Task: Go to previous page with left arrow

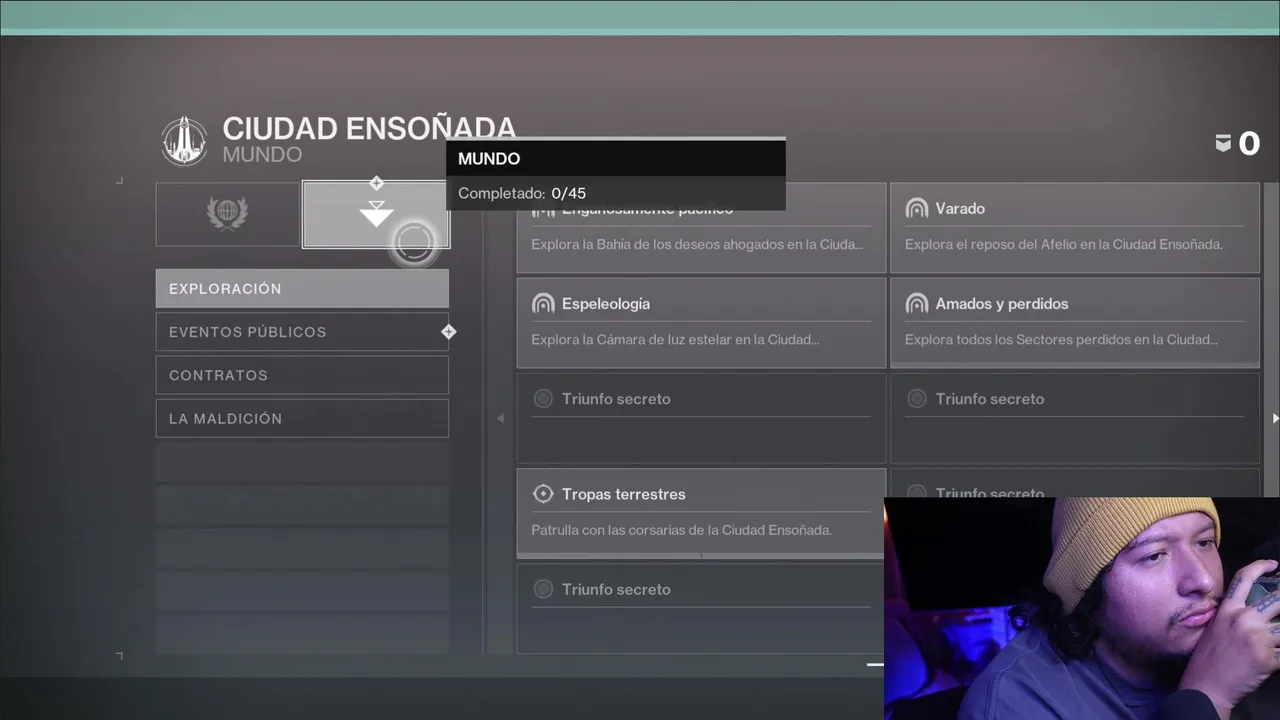Action: click(500, 418)
